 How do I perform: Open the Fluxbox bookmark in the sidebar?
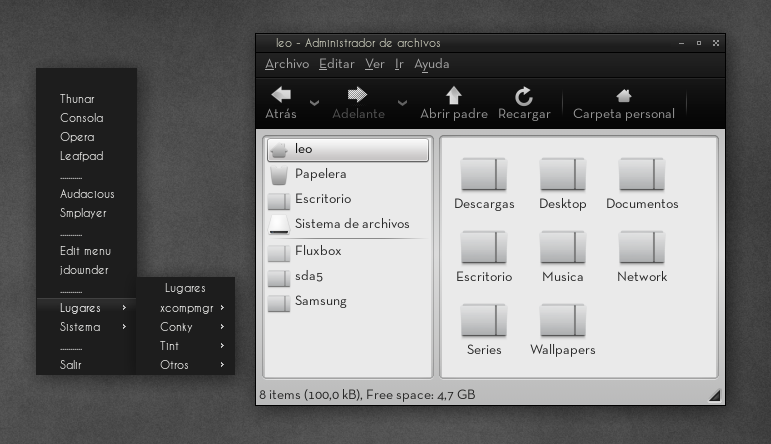pos(348,251)
